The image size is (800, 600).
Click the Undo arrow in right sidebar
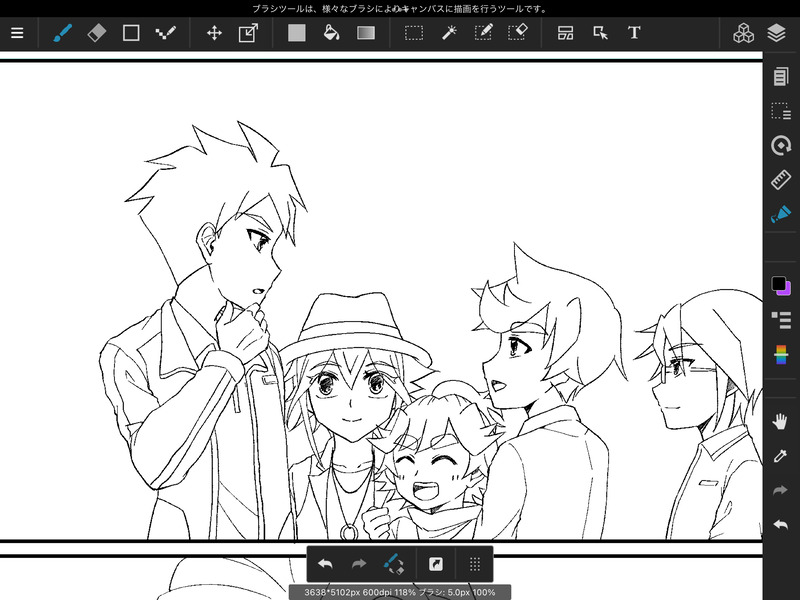(781, 524)
